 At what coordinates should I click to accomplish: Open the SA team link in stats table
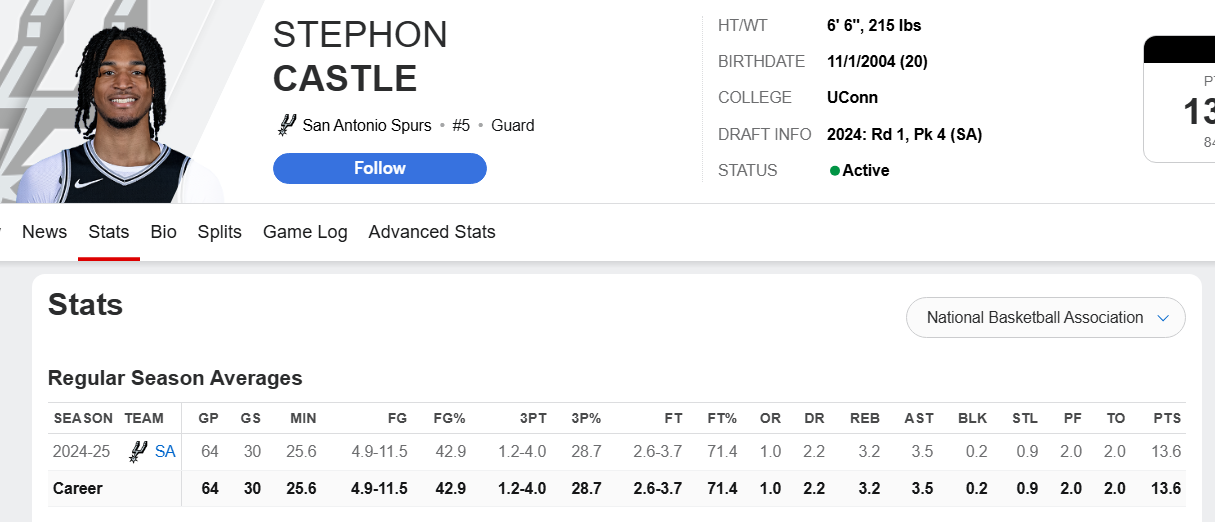165,452
